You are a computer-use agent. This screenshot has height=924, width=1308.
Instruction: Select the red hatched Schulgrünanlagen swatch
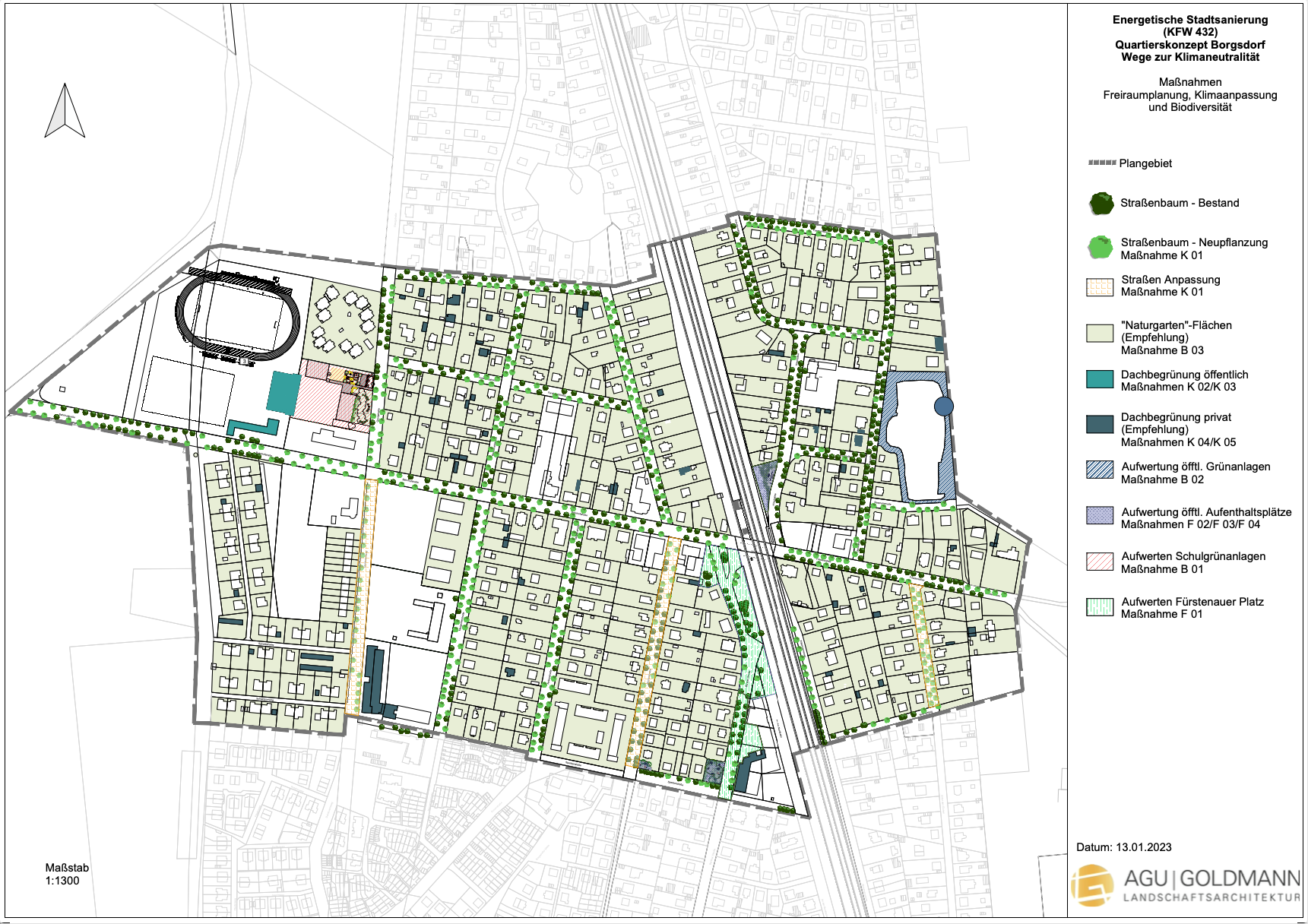click(1100, 562)
